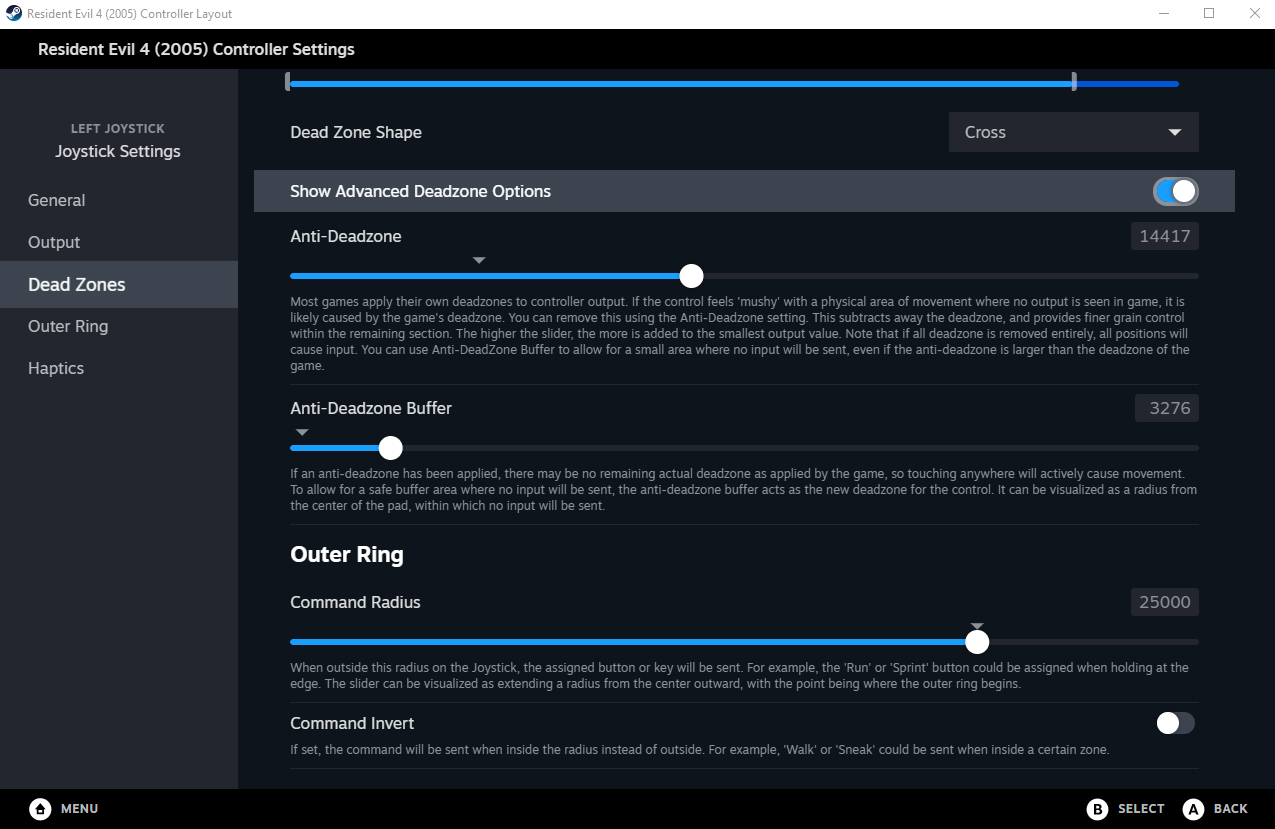
Task: Click the Anti-Deadzone slider handle
Action: pos(691,276)
